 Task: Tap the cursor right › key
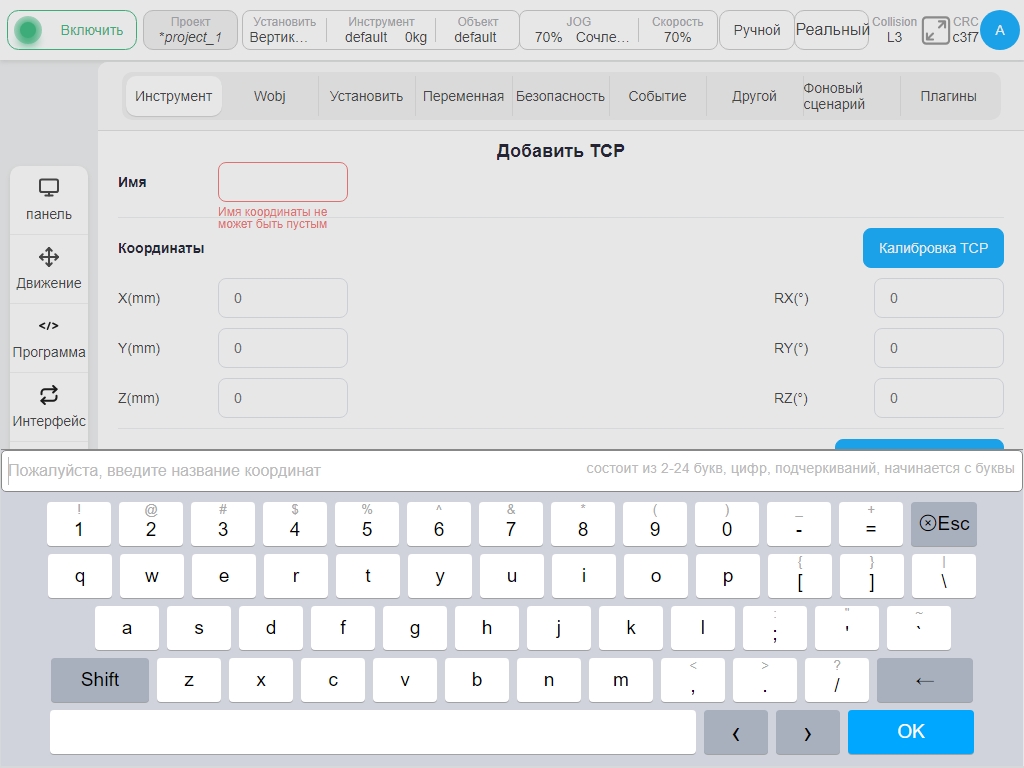[x=808, y=732]
